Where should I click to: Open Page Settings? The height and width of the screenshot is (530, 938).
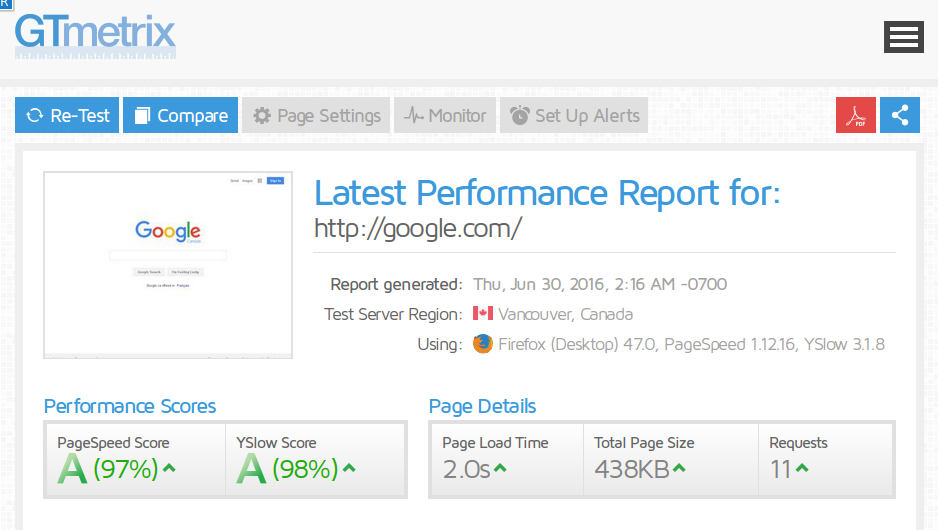(316, 115)
